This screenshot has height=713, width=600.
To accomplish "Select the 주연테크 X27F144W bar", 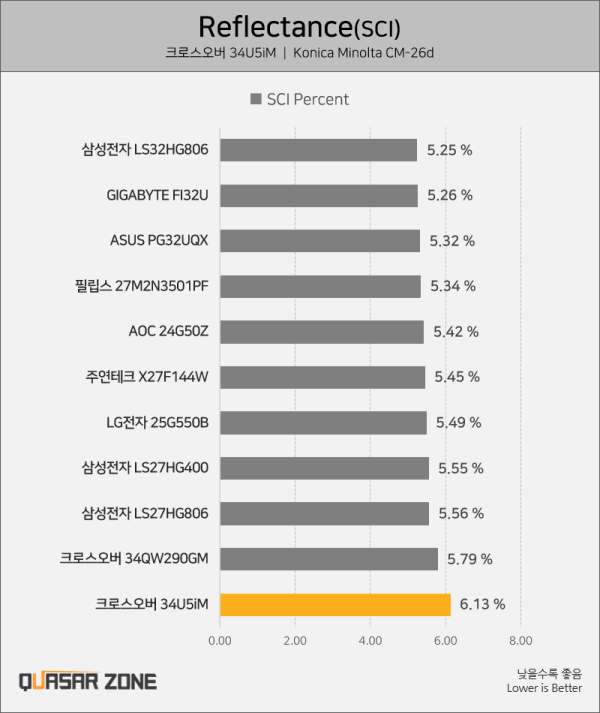I will click(323, 377).
